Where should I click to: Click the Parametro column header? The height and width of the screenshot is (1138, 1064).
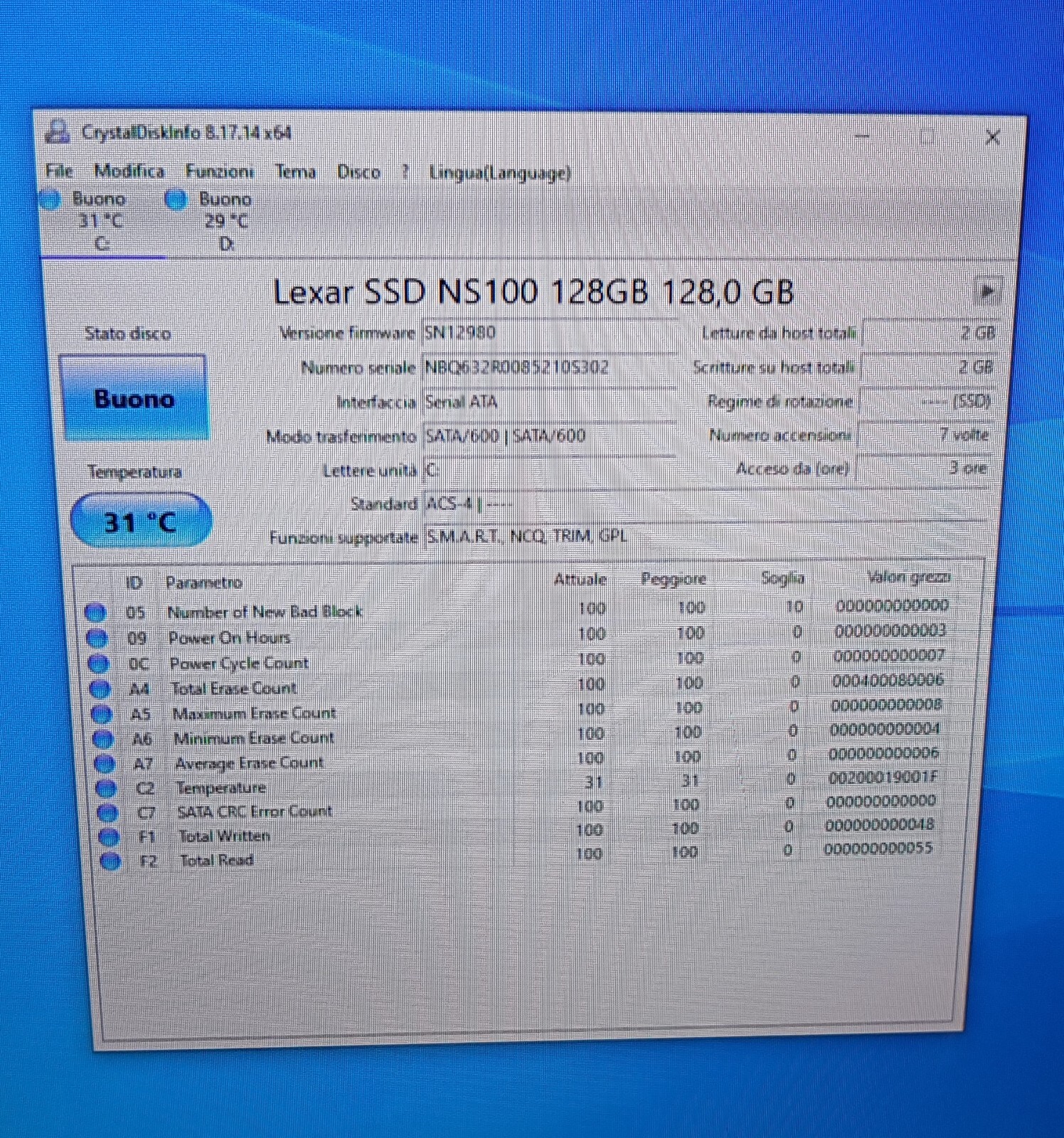tap(204, 583)
